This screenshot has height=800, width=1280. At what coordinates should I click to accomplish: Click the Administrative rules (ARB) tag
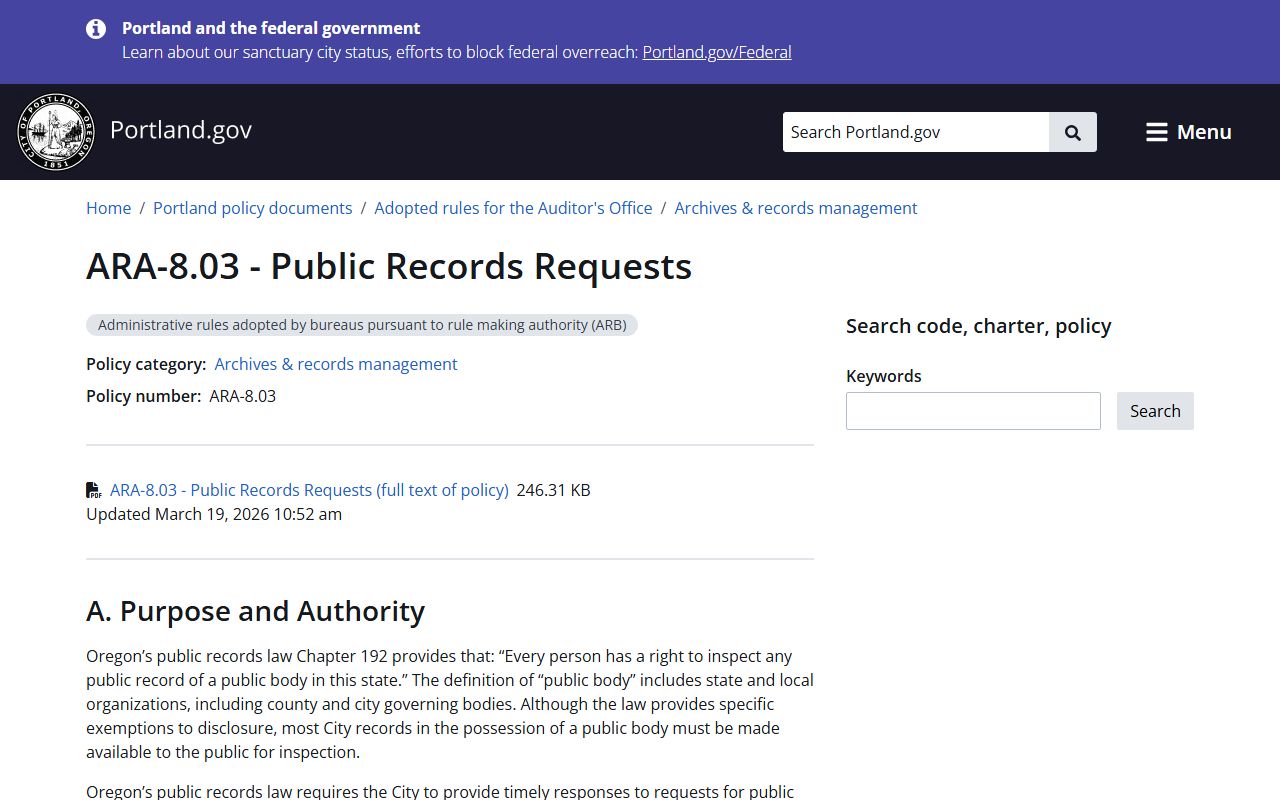click(x=362, y=325)
